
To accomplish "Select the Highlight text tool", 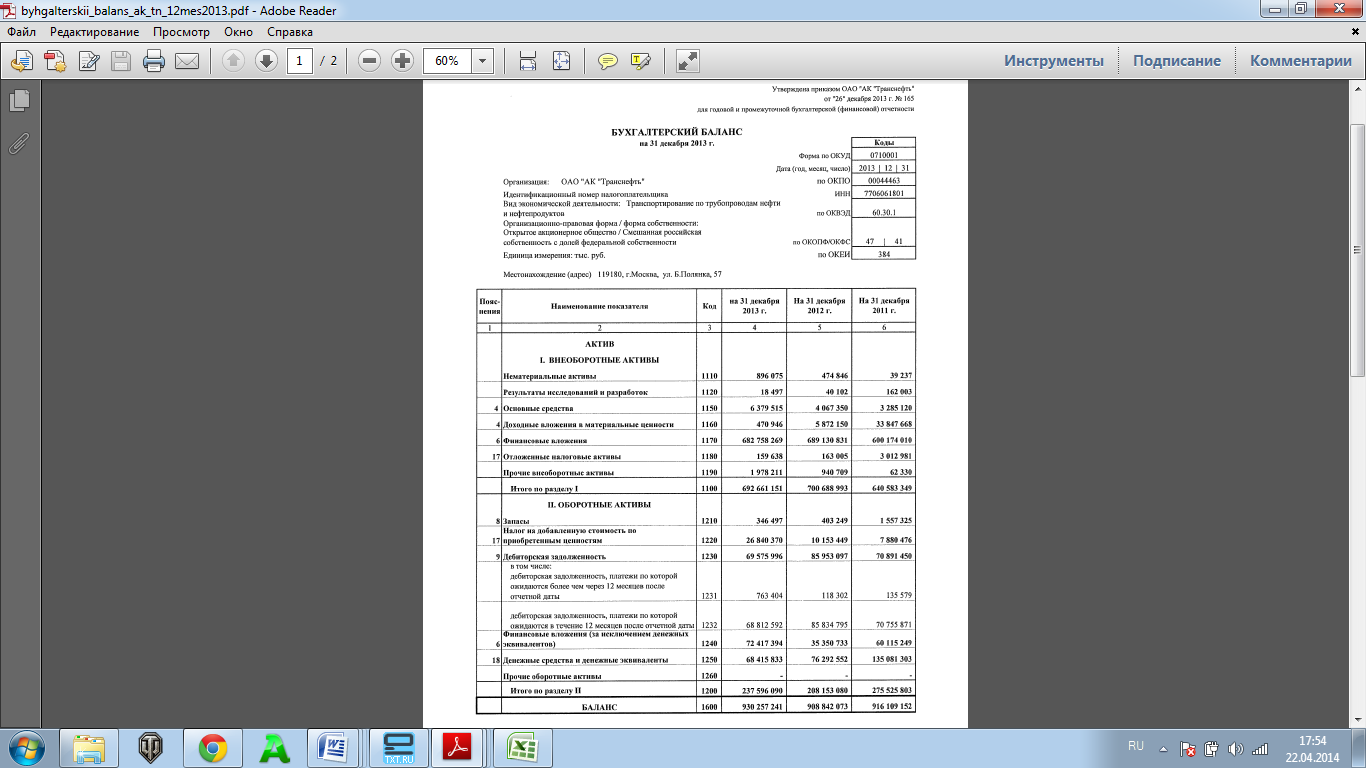I will pos(641,61).
